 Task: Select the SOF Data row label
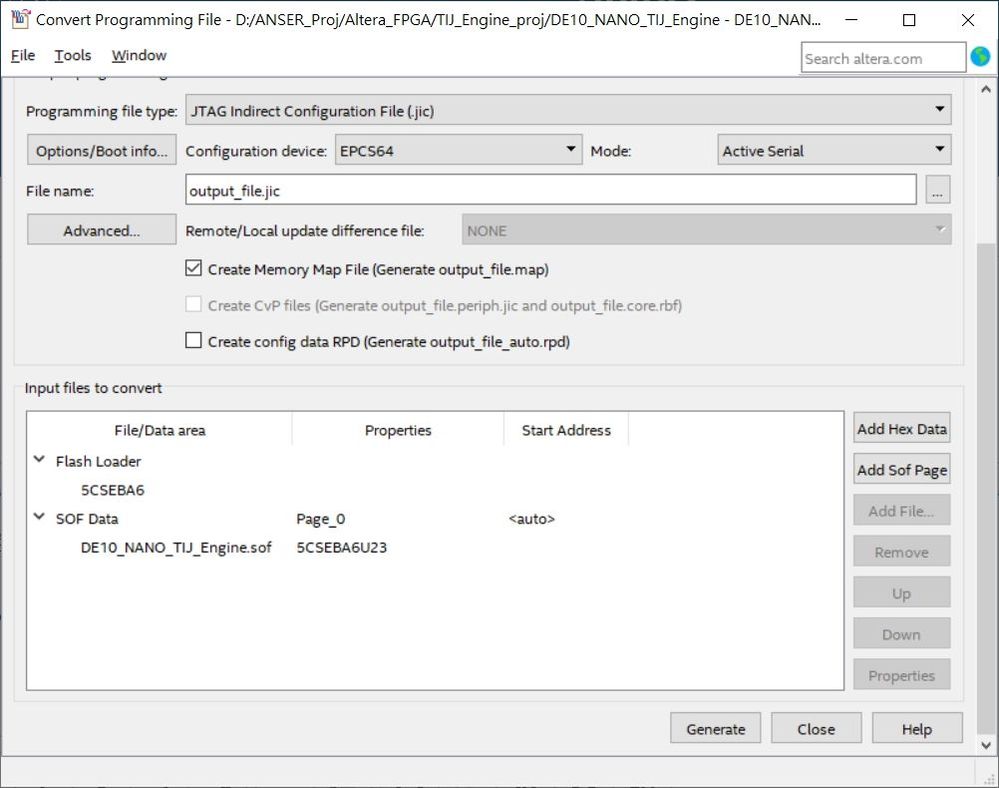(87, 519)
